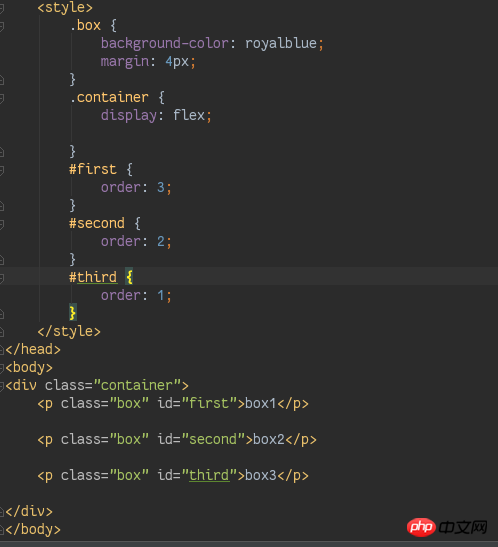
Task: Click the highlighted closing brace of #third
Action: [73, 313]
